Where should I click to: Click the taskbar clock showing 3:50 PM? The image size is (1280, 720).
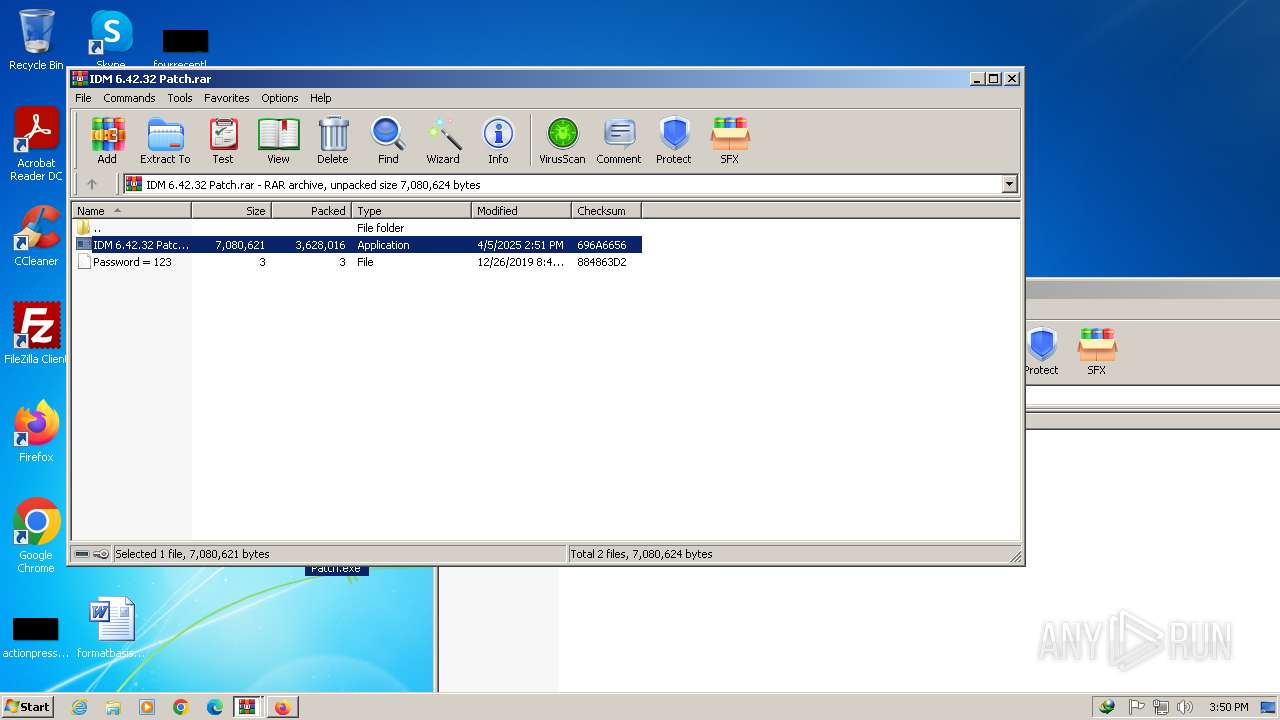pos(1228,707)
